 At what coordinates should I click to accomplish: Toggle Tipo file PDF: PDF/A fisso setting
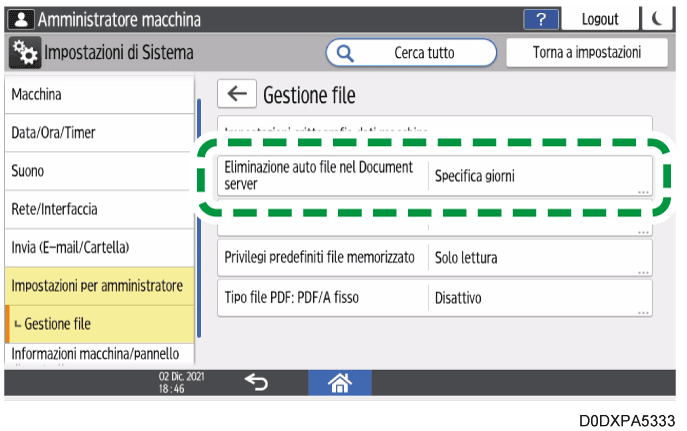(x=435, y=297)
